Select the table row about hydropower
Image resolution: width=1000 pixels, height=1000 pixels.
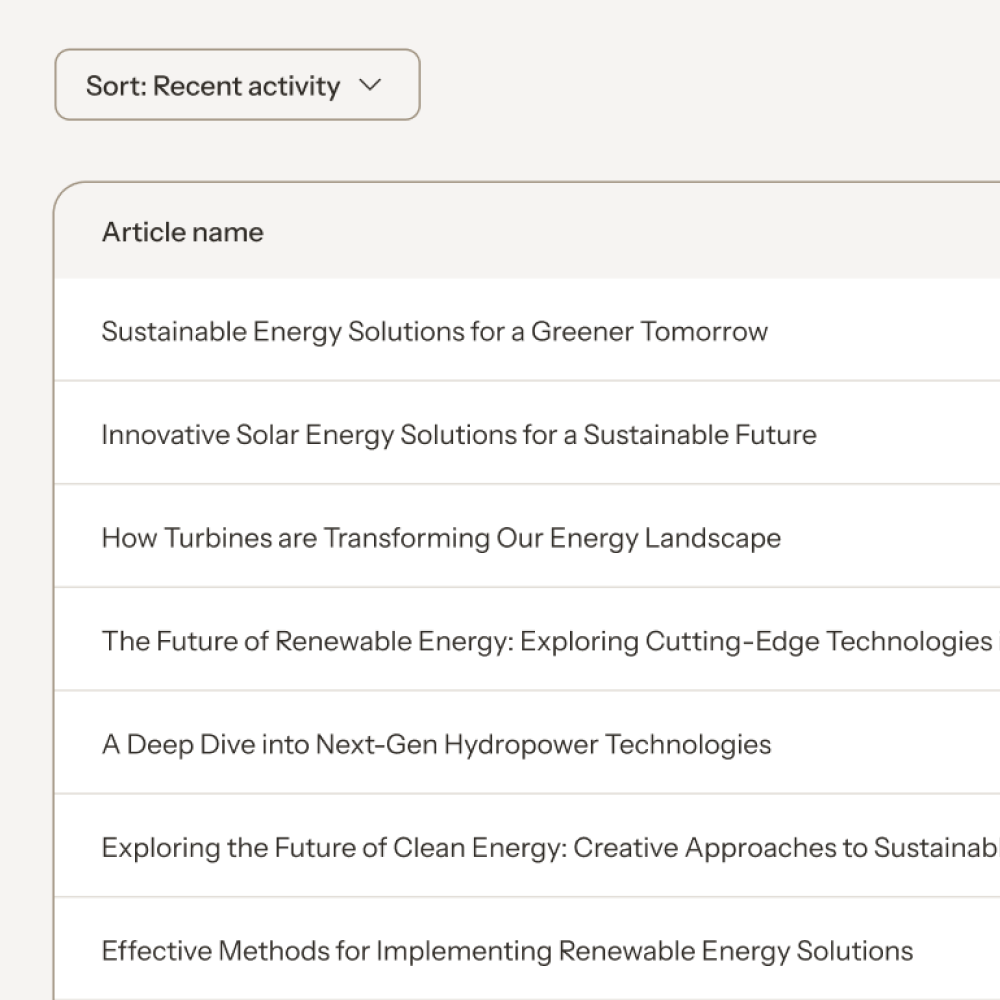tap(880, 744)
